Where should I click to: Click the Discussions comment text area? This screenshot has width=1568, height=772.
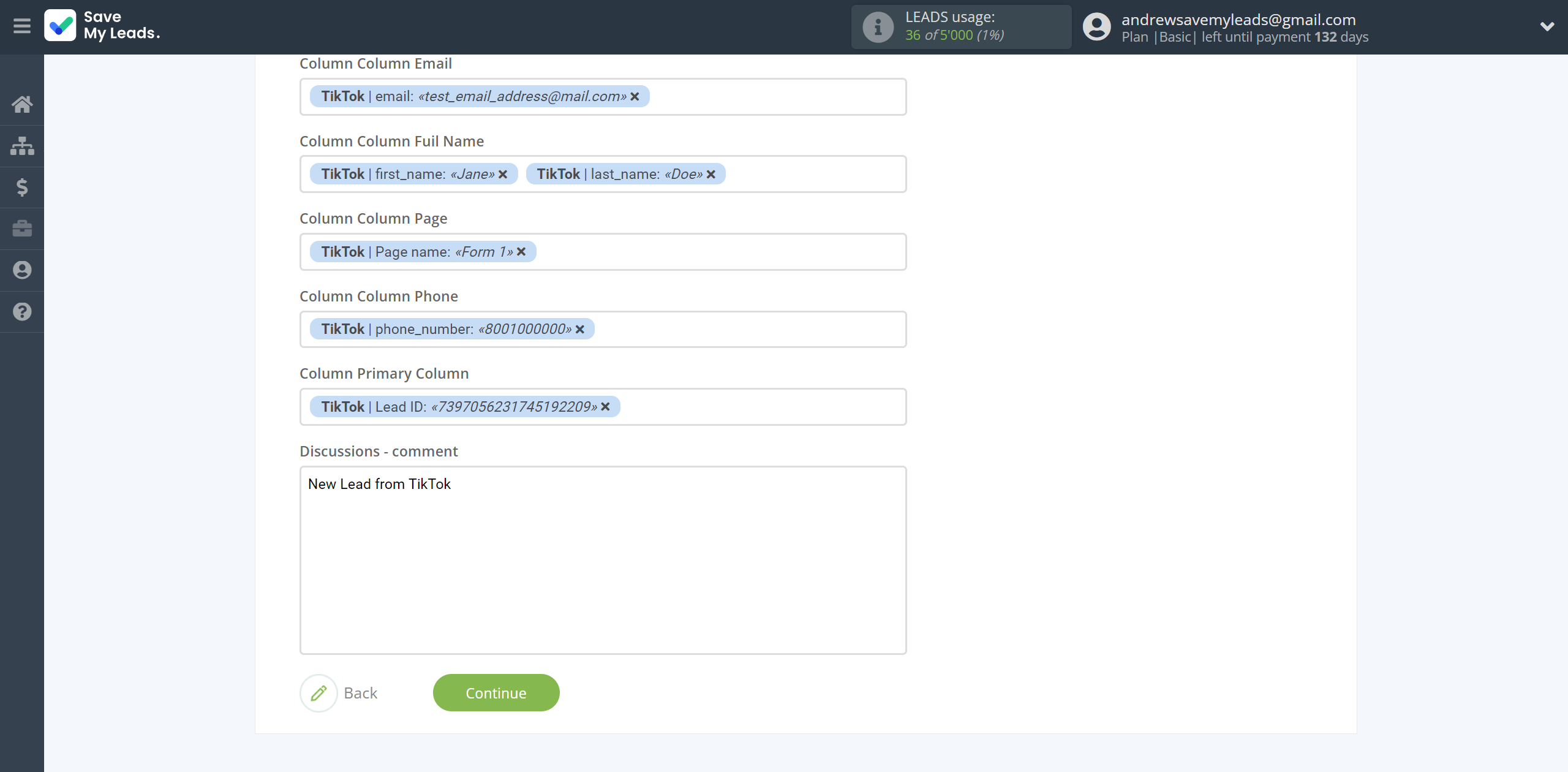coord(603,560)
